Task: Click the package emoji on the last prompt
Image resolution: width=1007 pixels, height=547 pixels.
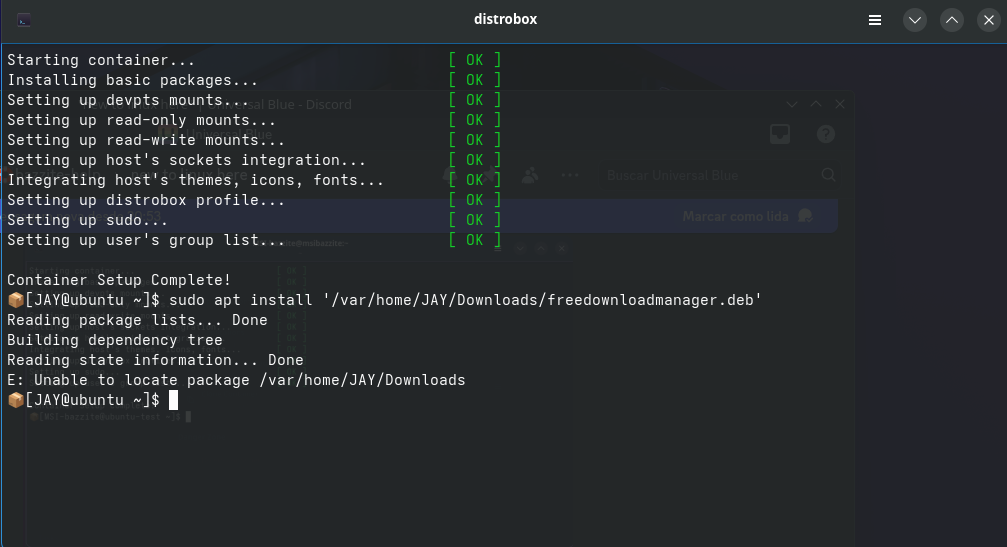Action: click(x=15, y=399)
